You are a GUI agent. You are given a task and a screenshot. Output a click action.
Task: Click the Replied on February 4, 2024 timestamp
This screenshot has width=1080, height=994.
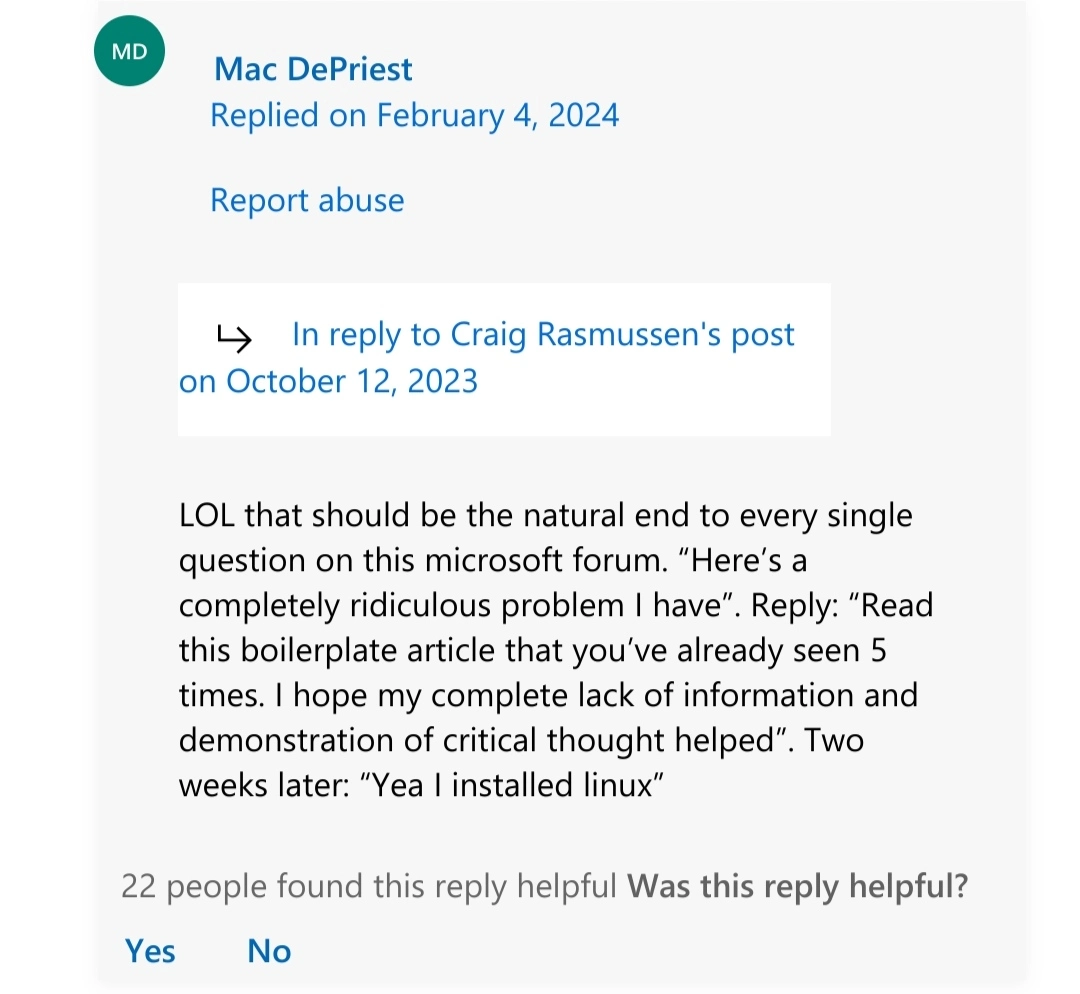click(414, 116)
